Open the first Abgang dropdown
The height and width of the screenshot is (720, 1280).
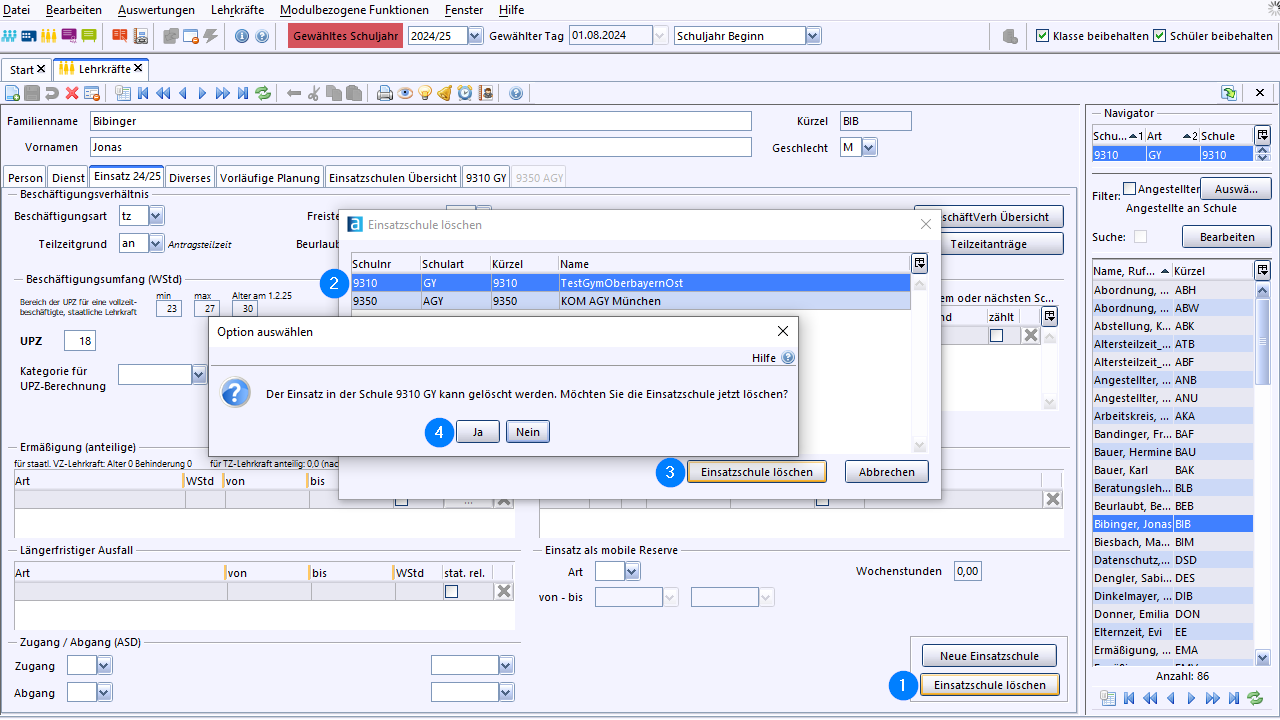(103, 692)
